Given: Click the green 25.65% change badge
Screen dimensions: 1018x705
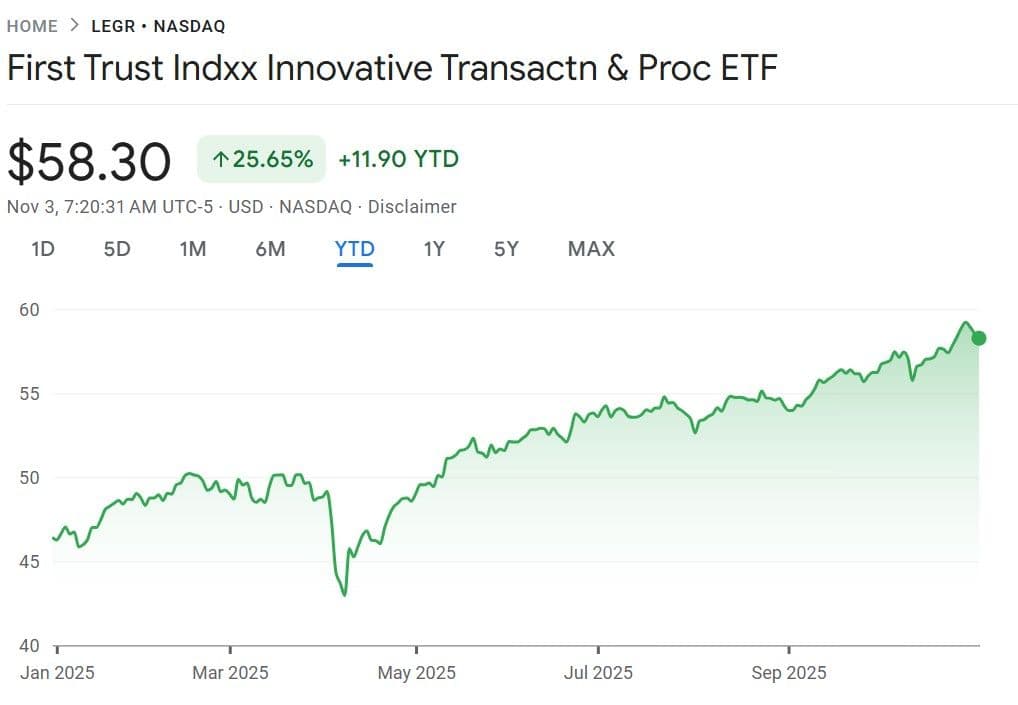Looking at the screenshot, I should tap(262, 159).
